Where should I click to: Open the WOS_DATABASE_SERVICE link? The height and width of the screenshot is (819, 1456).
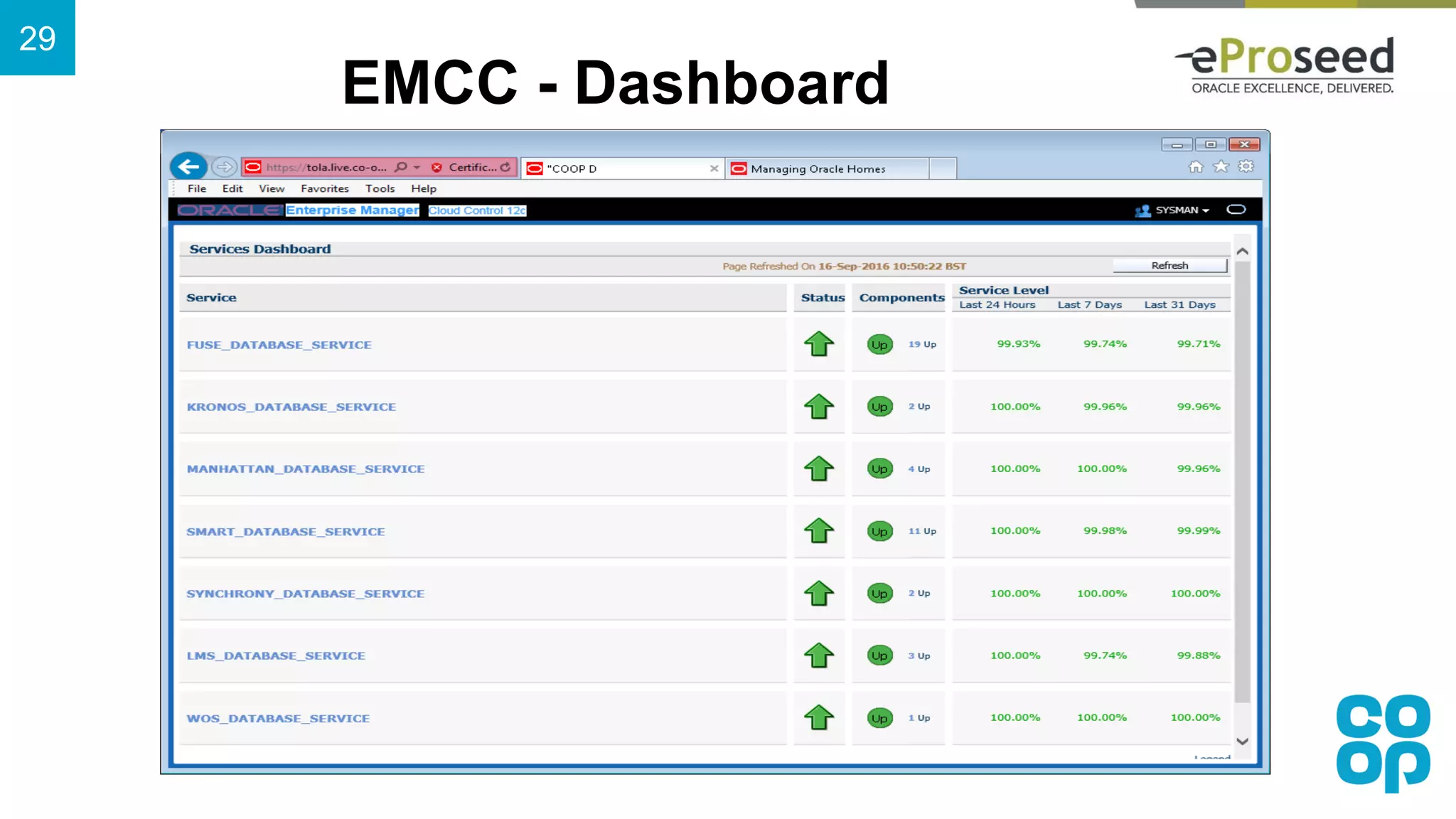click(278, 718)
